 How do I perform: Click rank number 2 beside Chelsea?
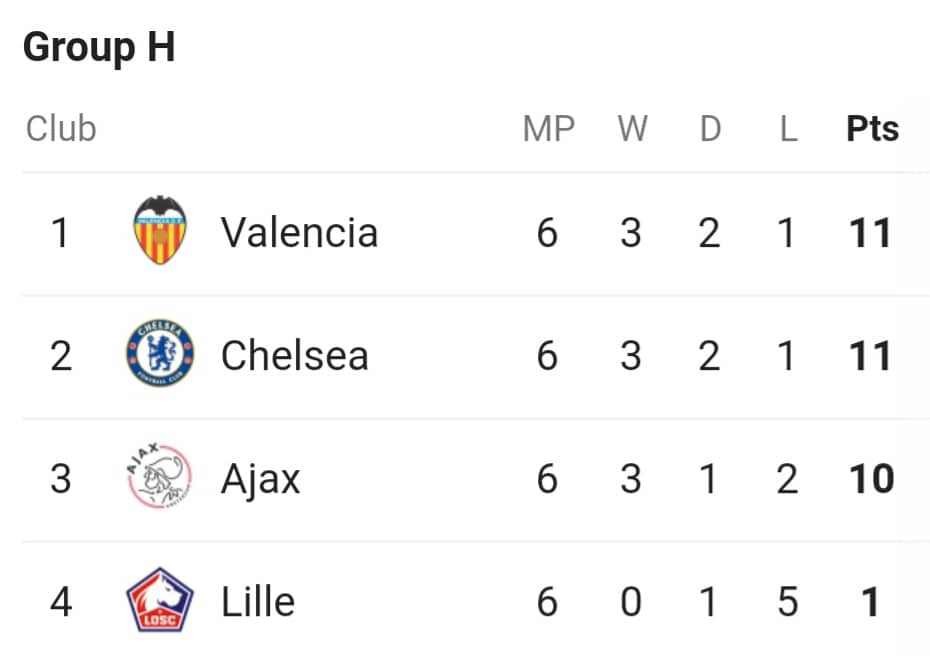point(61,356)
